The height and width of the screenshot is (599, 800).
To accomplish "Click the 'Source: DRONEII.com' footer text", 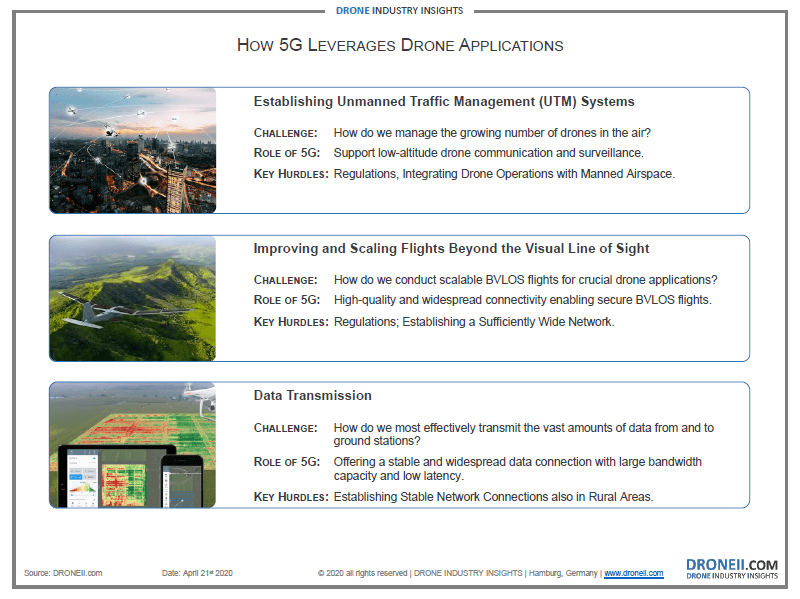I will click(x=63, y=573).
